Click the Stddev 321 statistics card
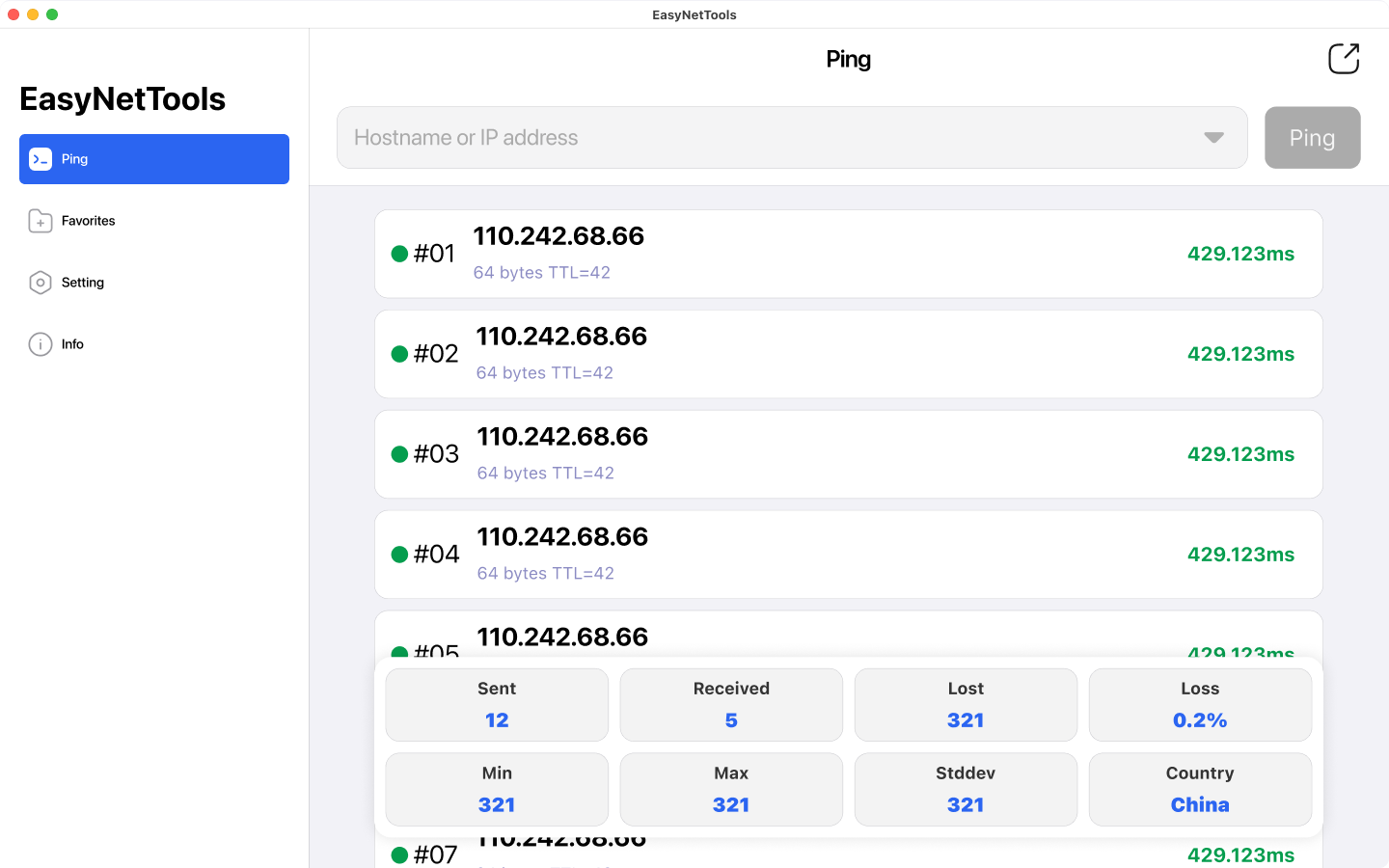 (x=966, y=790)
